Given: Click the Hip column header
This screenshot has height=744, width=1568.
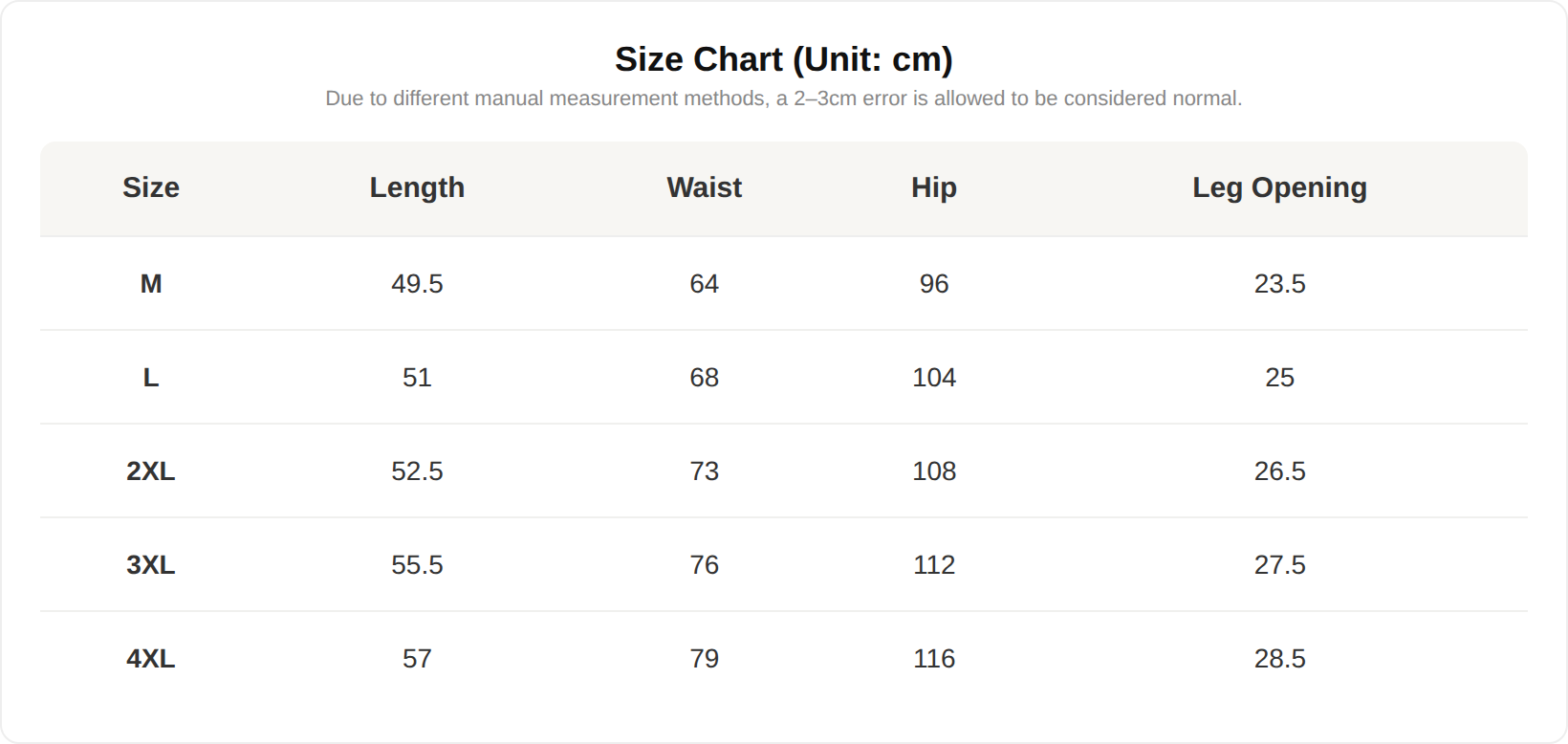Looking at the screenshot, I should pos(934,187).
